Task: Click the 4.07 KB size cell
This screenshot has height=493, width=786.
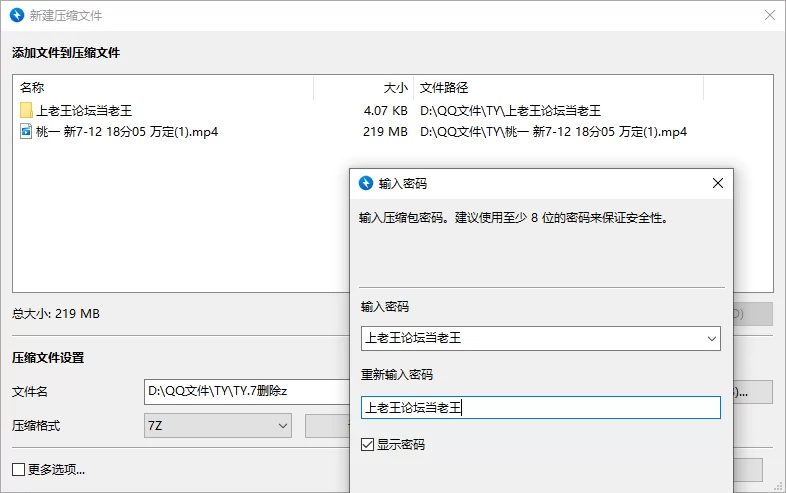Action: click(x=385, y=110)
